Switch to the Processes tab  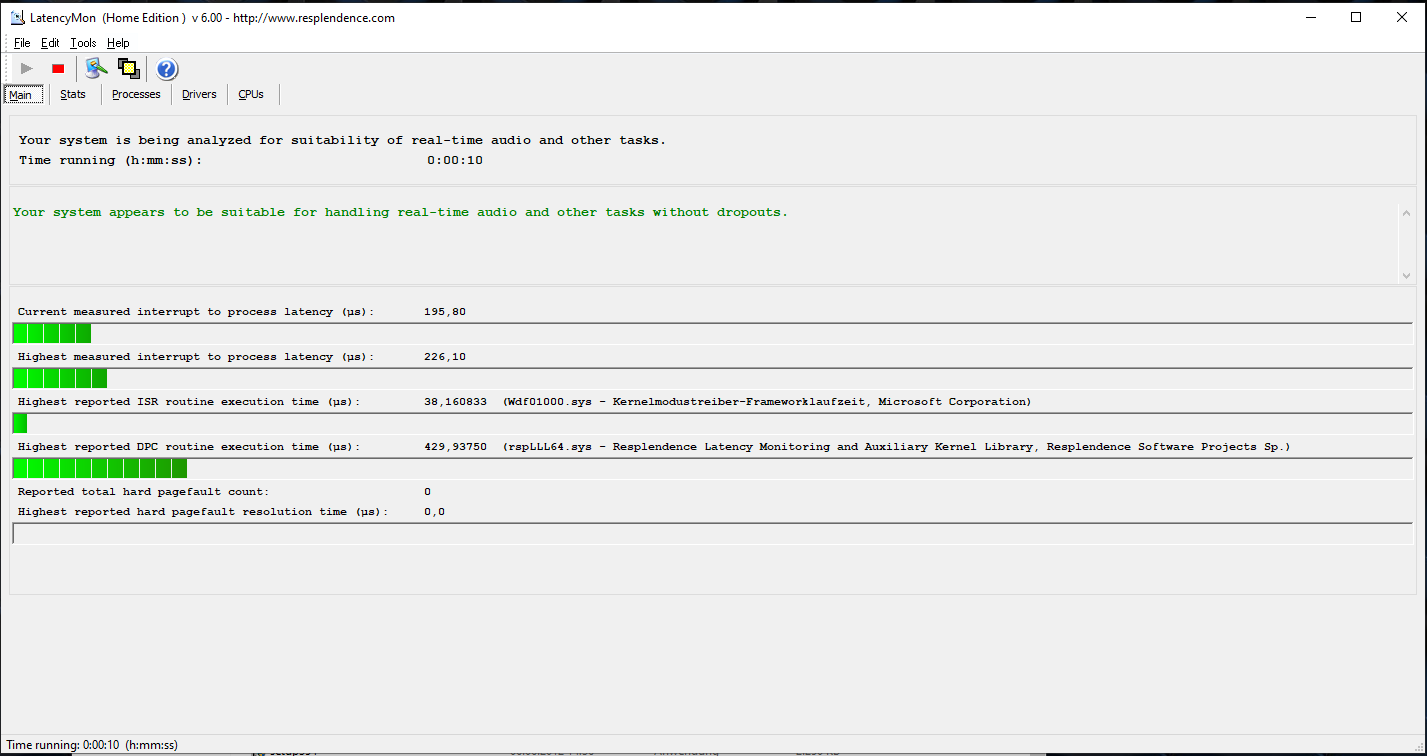(136, 95)
